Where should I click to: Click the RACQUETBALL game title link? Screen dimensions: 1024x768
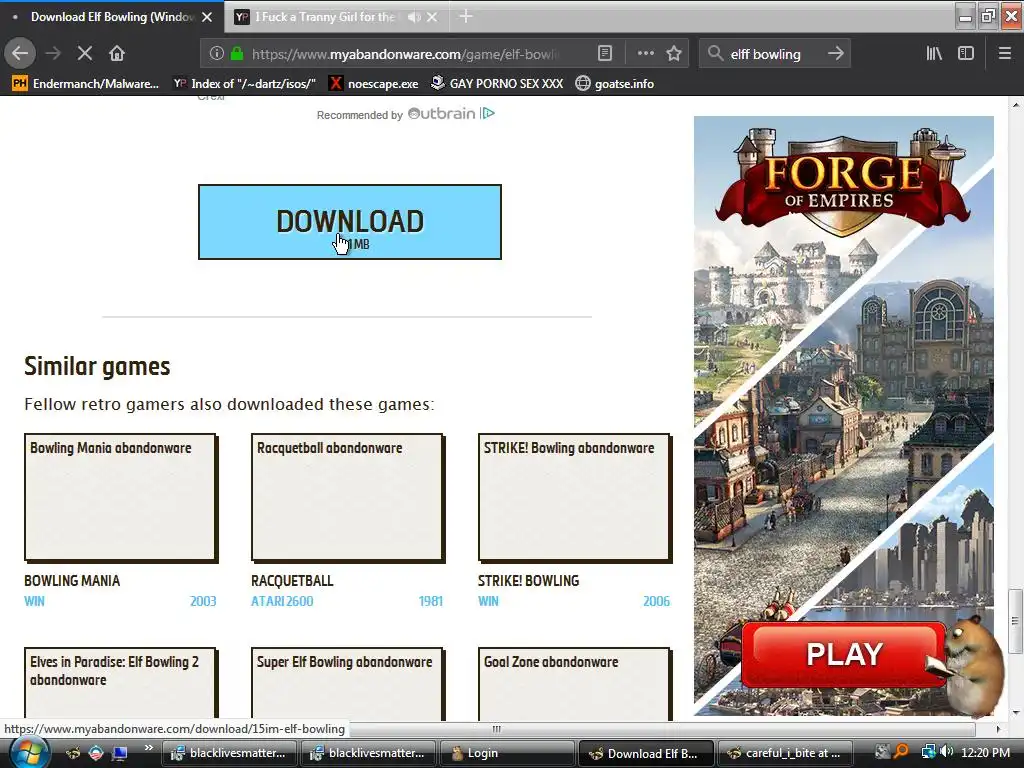click(x=292, y=581)
